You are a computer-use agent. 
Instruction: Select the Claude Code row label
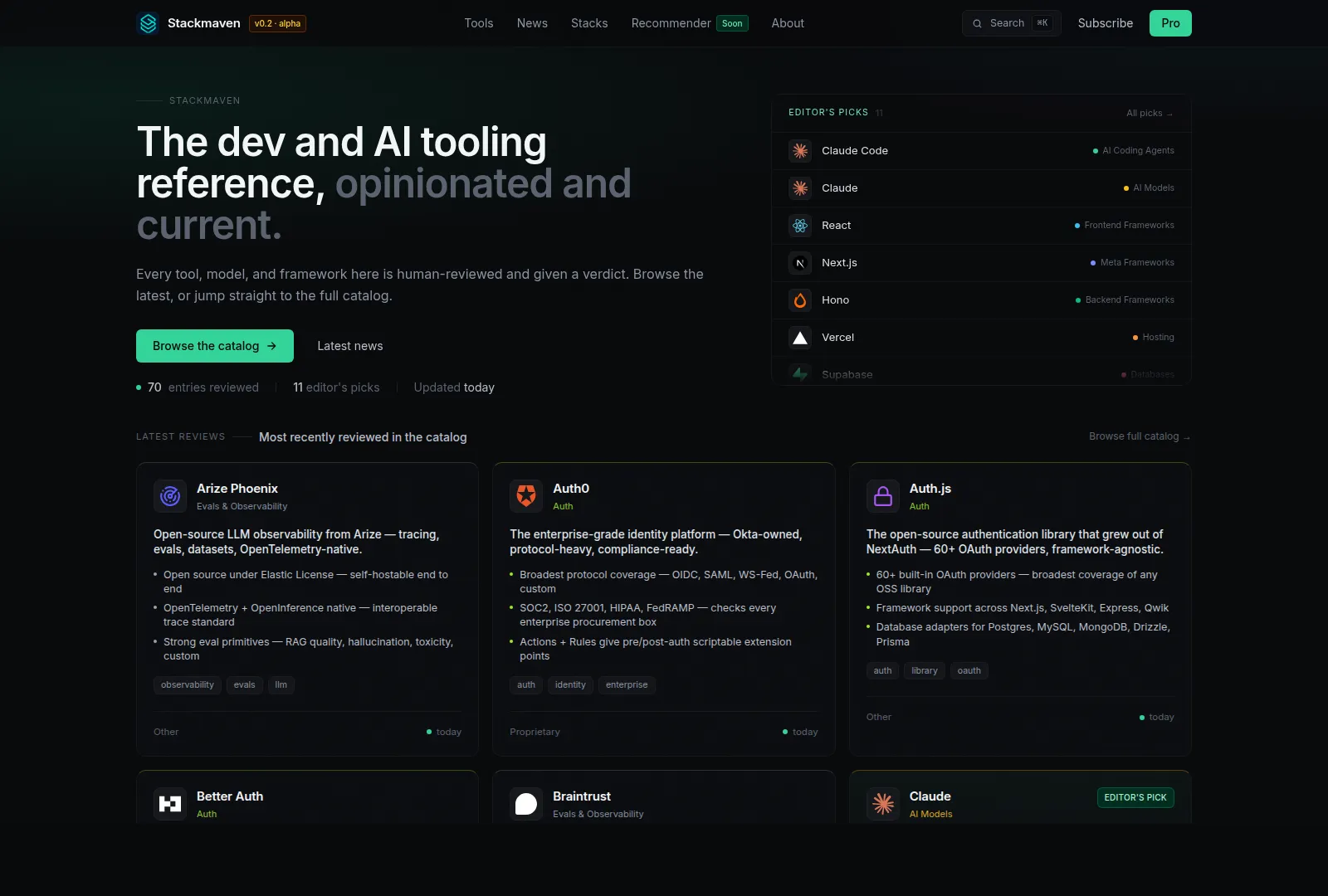(x=855, y=151)
